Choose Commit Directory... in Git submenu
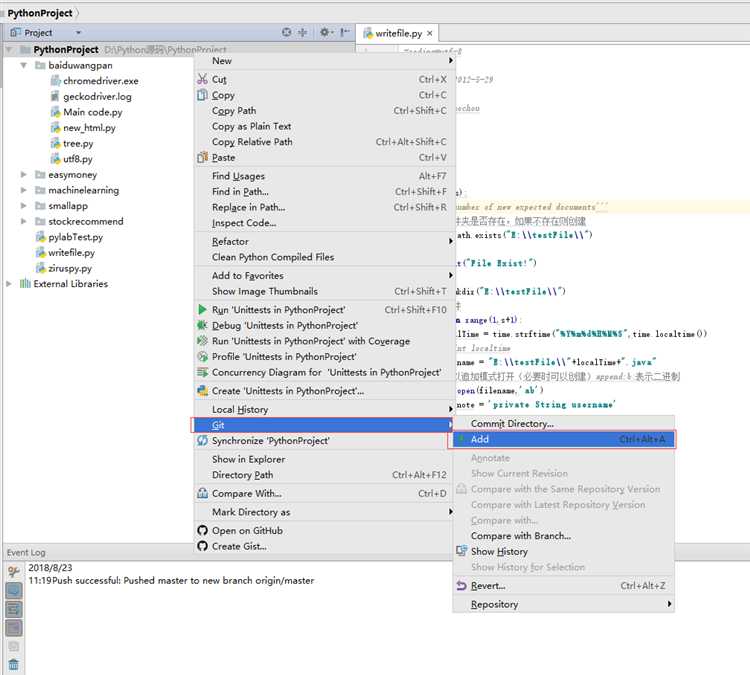The width and height of the screenshot is (750, 675). point(563,423)
